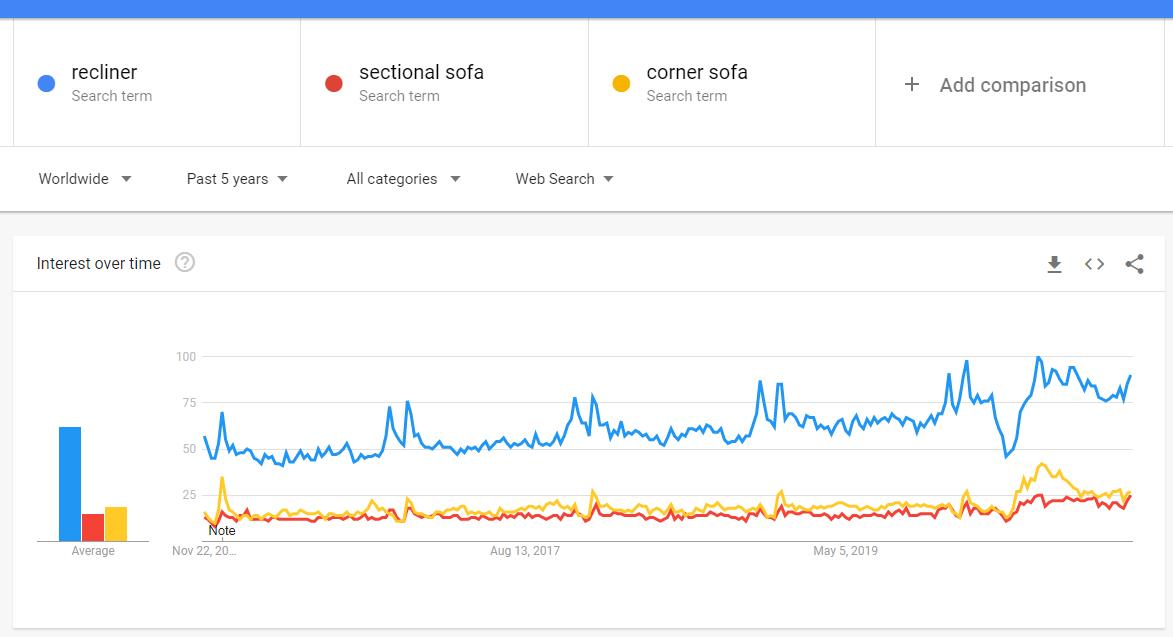Click the blue recliner average bar
The height and width of the screenshot is (637, 1173).
click(x=70, y=484)
